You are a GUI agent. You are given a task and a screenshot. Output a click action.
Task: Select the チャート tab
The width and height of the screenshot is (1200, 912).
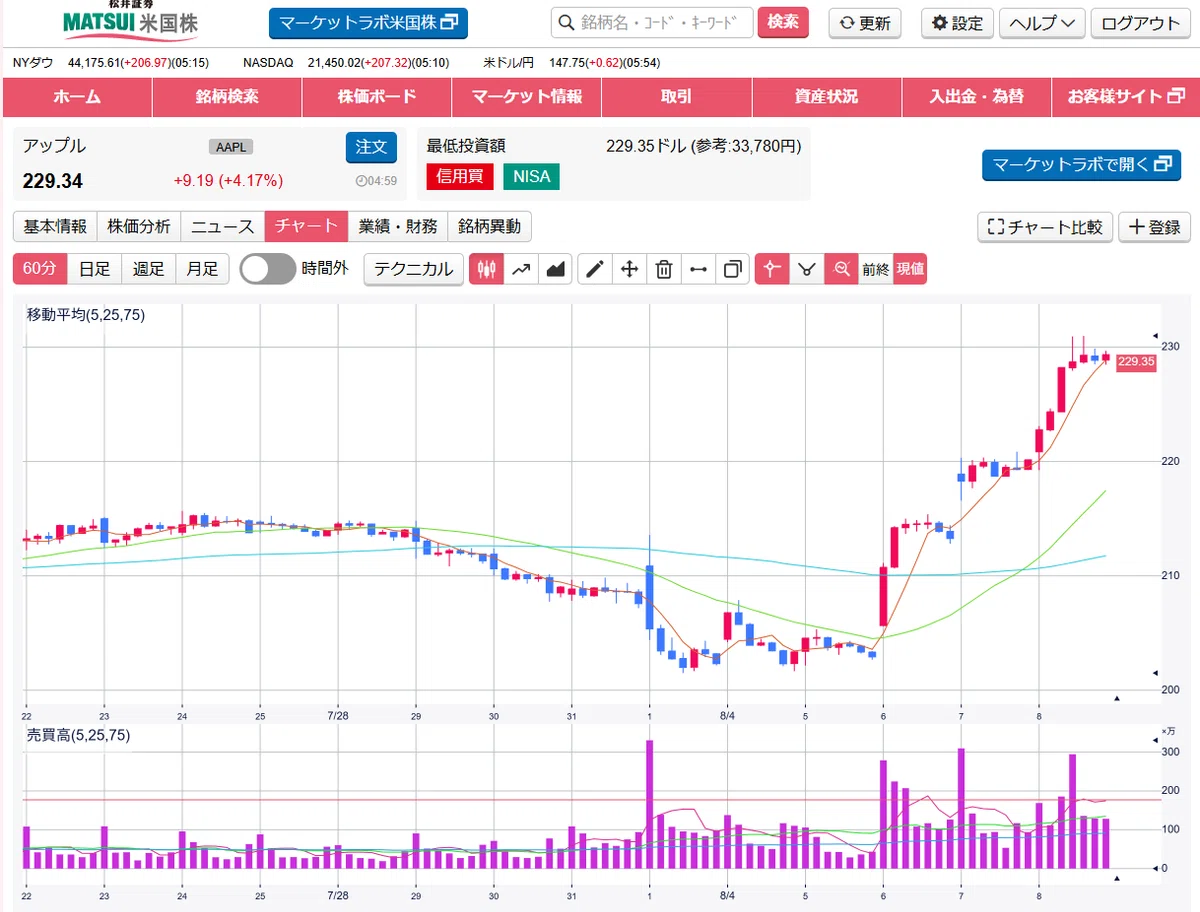coord(307,227)
